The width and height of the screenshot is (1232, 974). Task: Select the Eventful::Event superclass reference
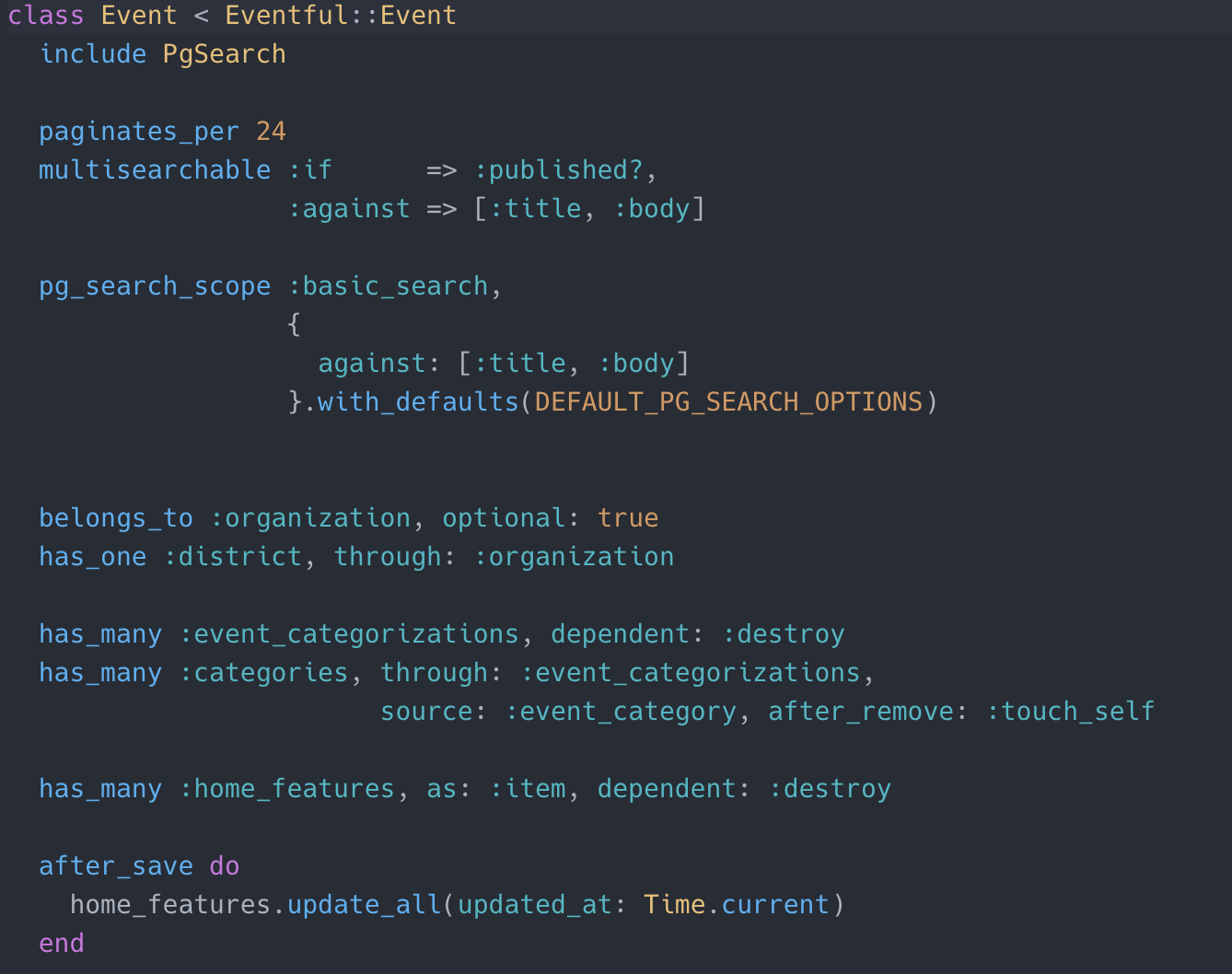point(341,15)
